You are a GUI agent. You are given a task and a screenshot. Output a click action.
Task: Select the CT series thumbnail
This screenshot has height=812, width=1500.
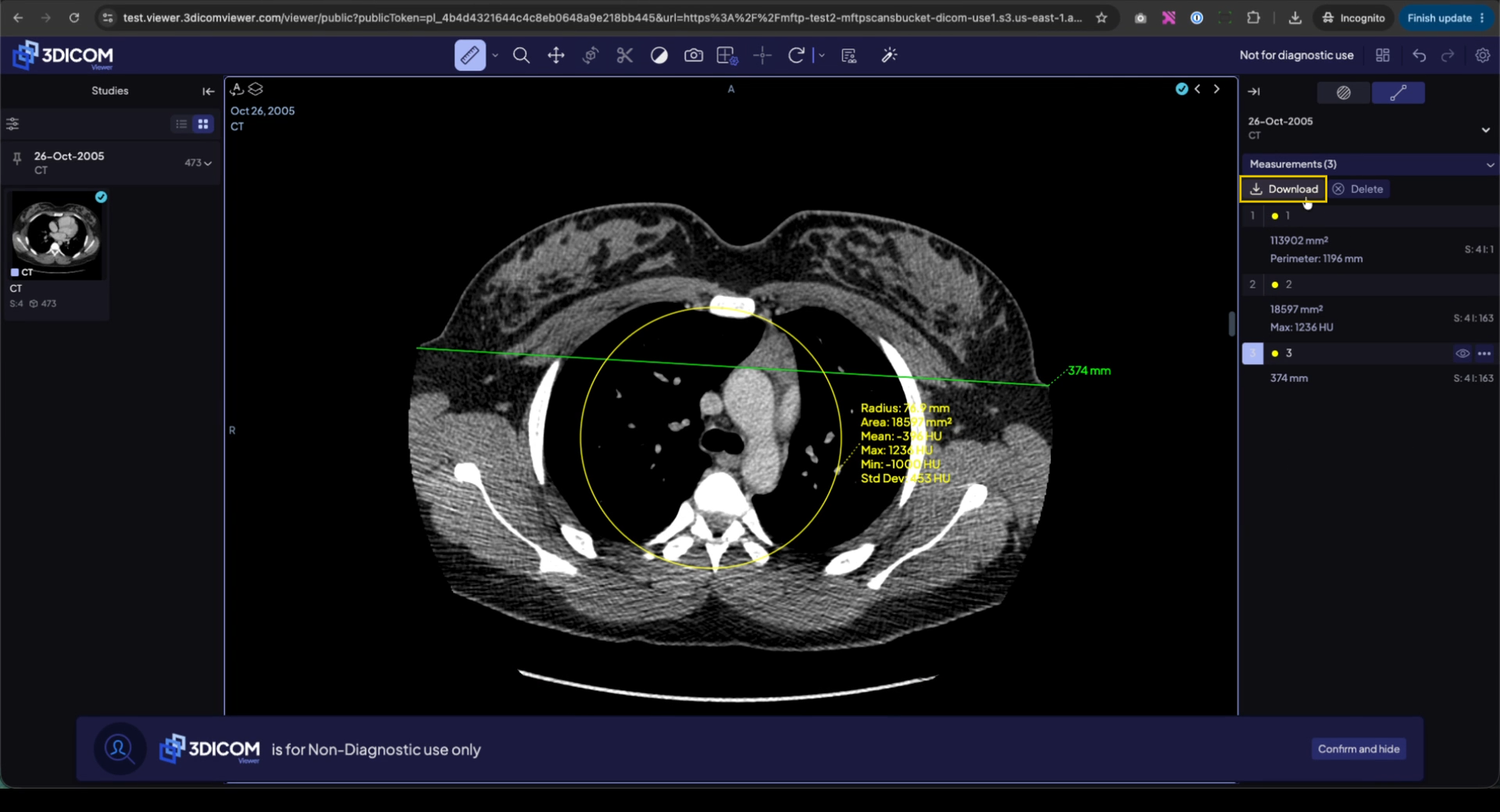(56, 235)
